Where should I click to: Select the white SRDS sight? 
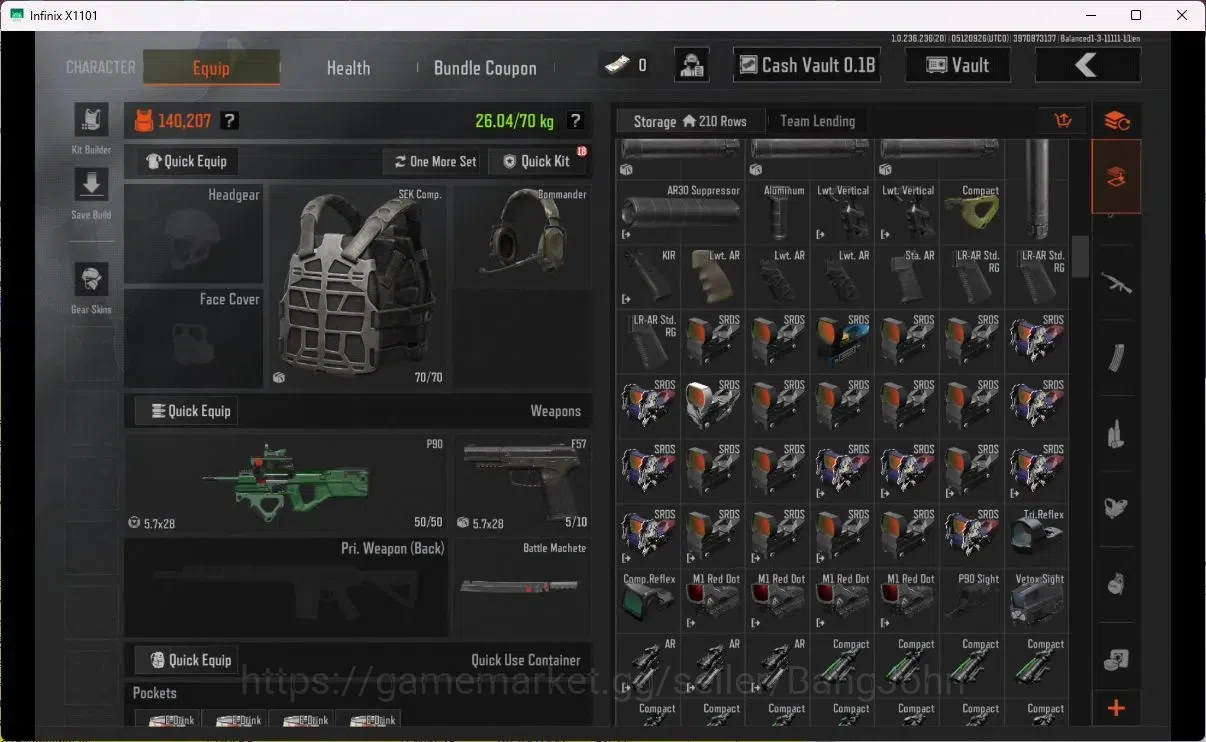coord(713,407)
